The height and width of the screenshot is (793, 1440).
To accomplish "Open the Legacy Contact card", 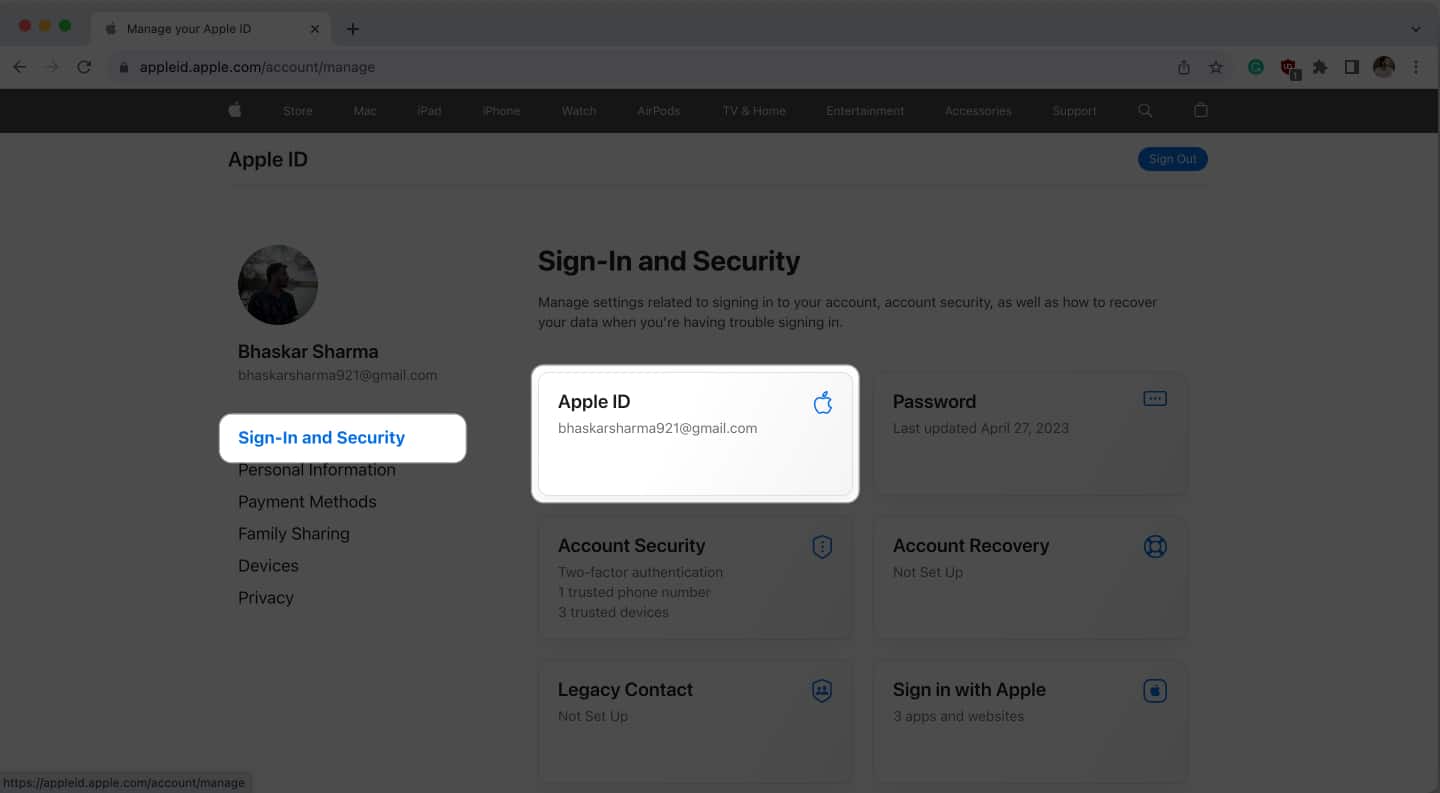I will (x=695, y=722).
